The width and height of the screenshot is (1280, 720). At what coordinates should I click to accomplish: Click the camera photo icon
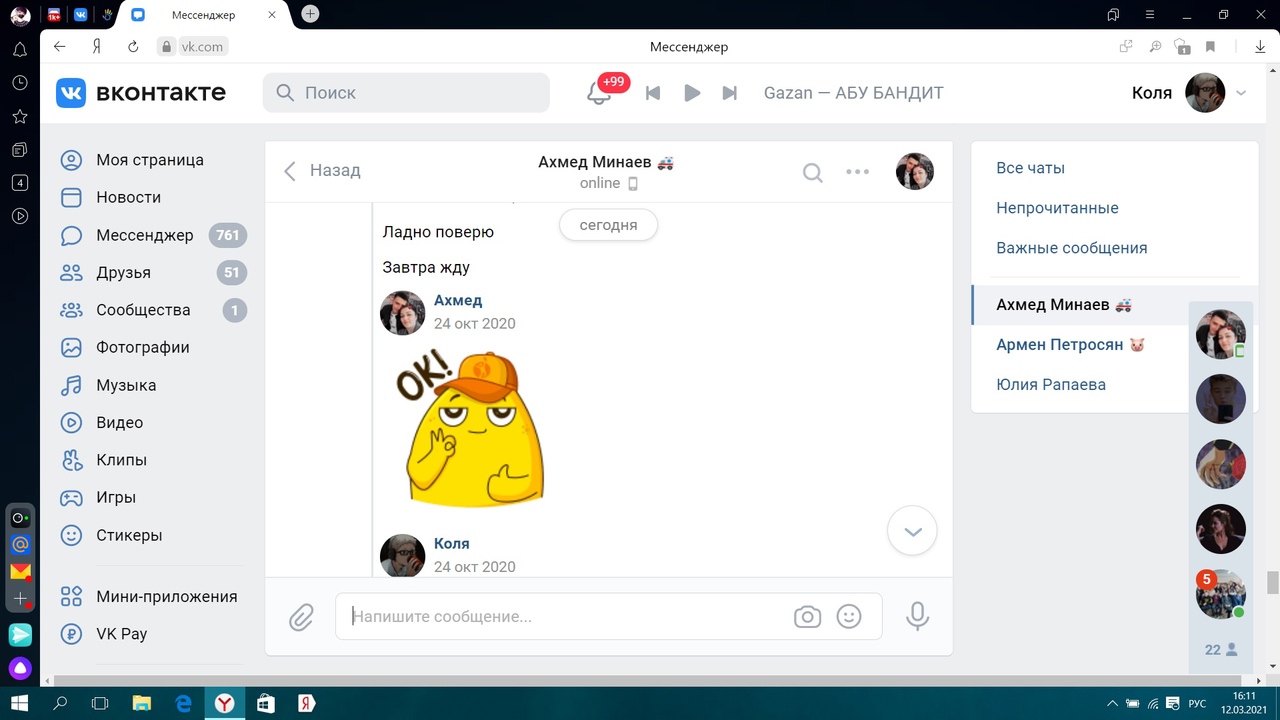pos(807,617)
